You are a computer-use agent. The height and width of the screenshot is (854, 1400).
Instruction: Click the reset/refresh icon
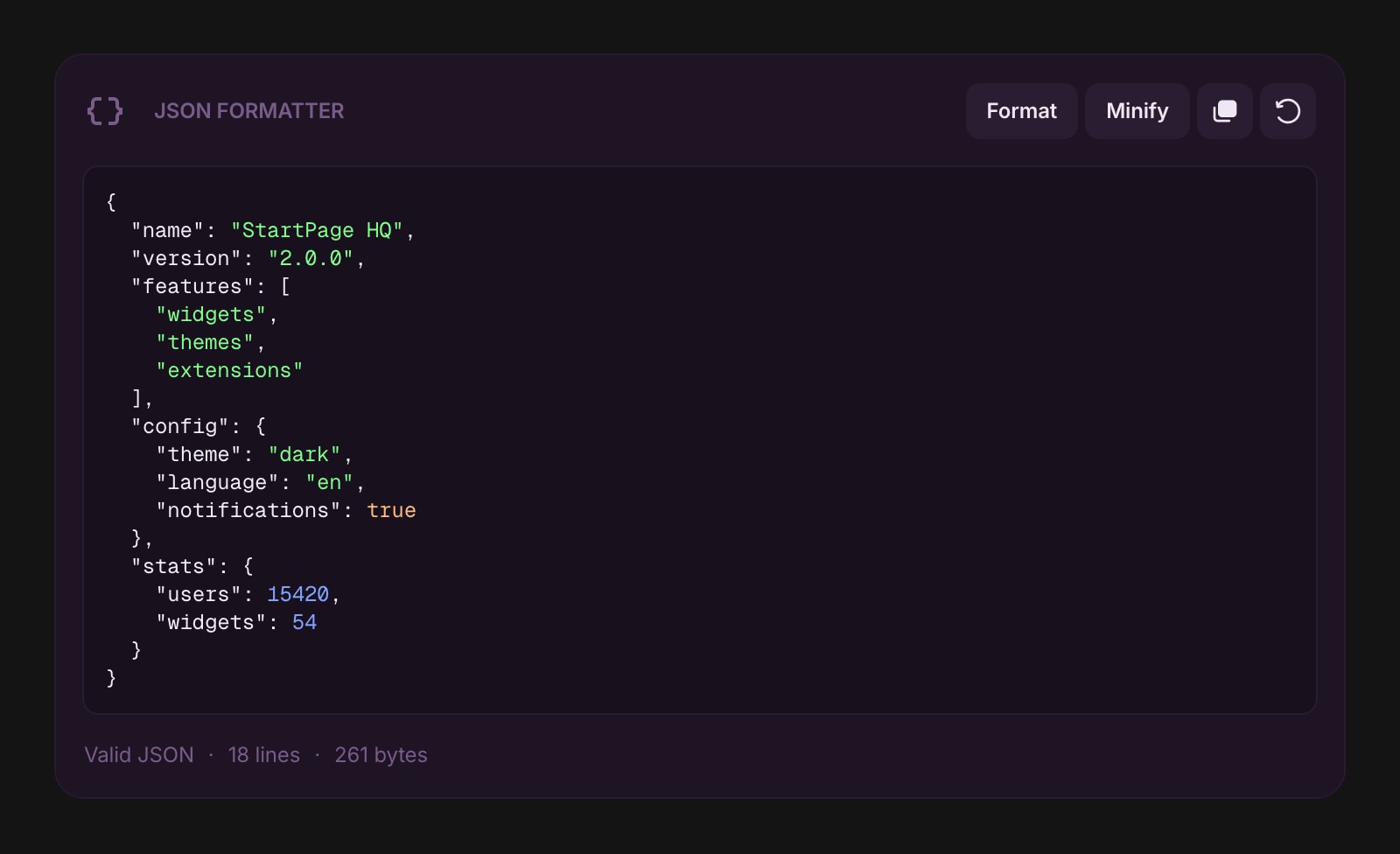click(x=1287, y=111)
